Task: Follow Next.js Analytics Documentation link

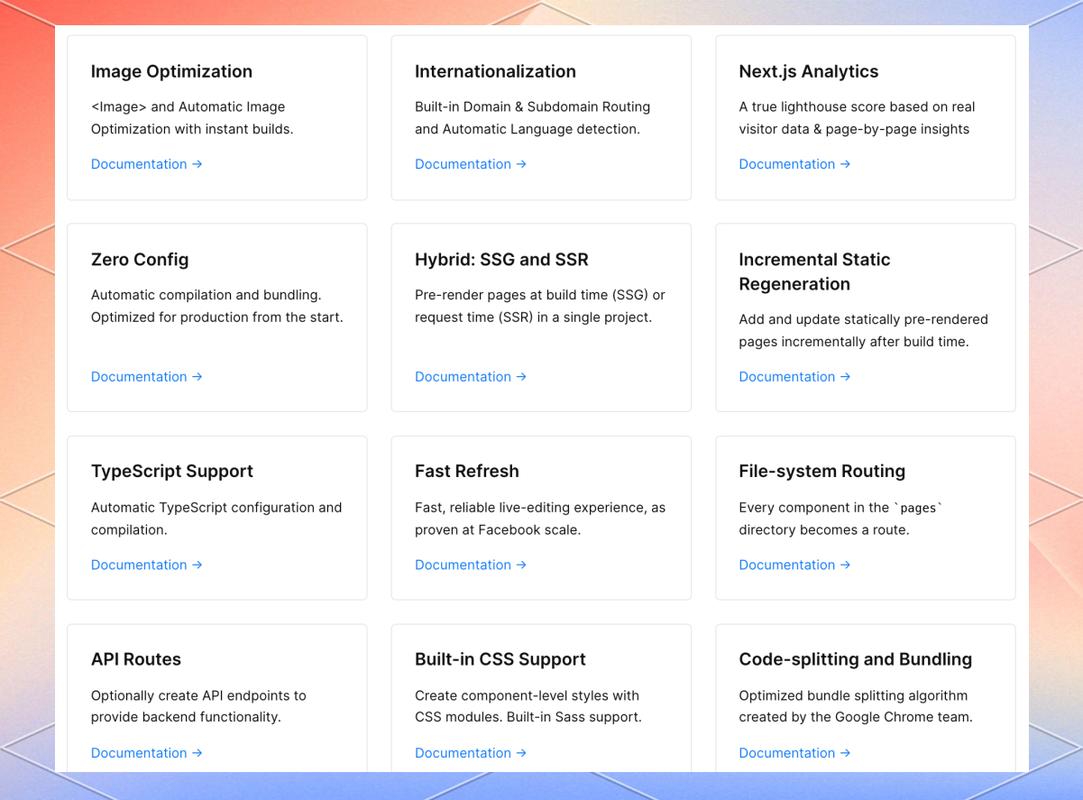Action: (794, 164)
